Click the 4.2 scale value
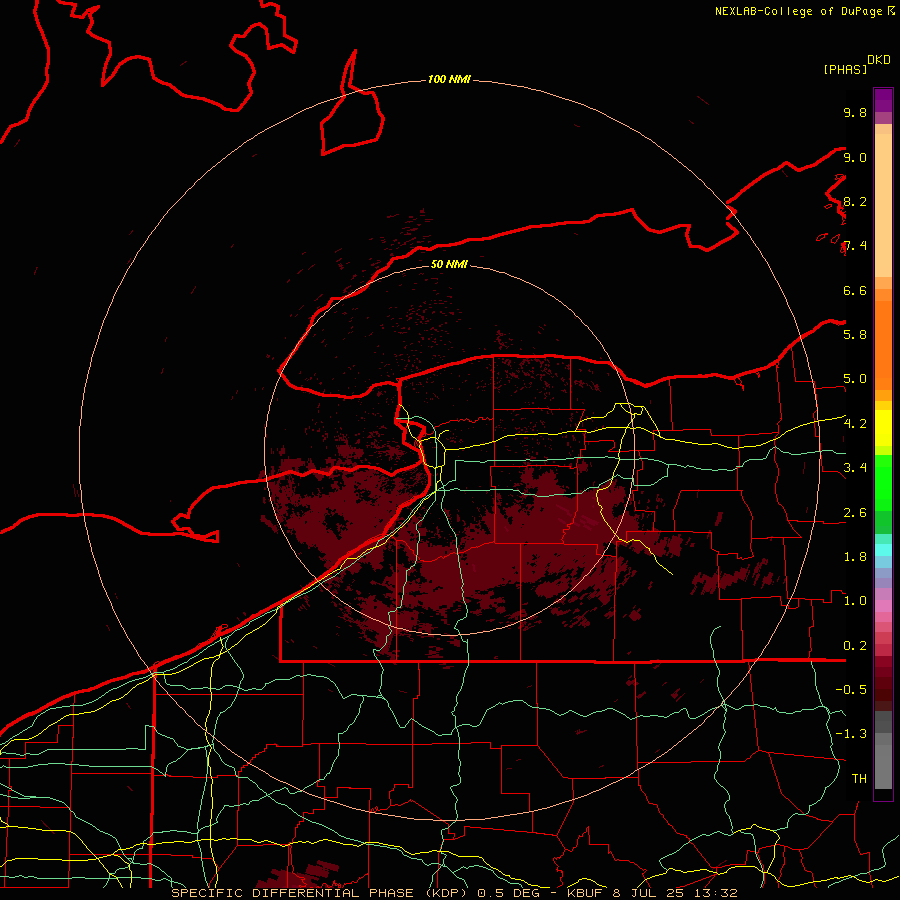 click(x=855, y=424)
